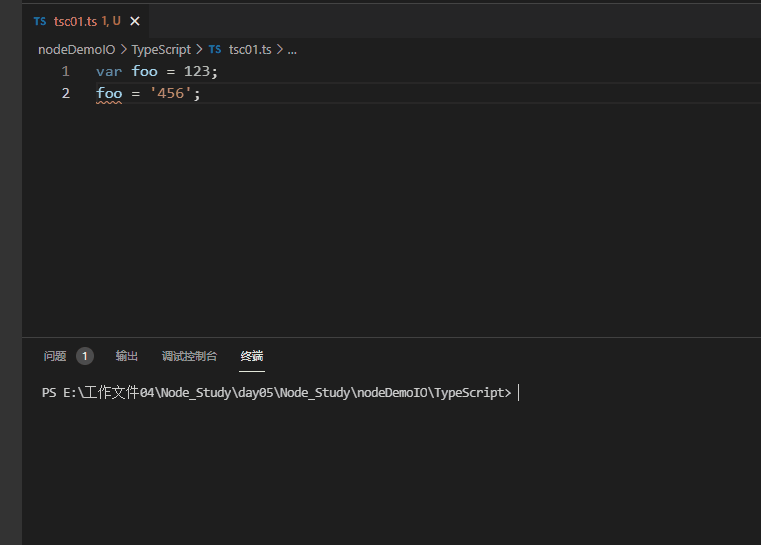
Task: Click line number 1 in the gutter
Action: click(x=65, y=72)
